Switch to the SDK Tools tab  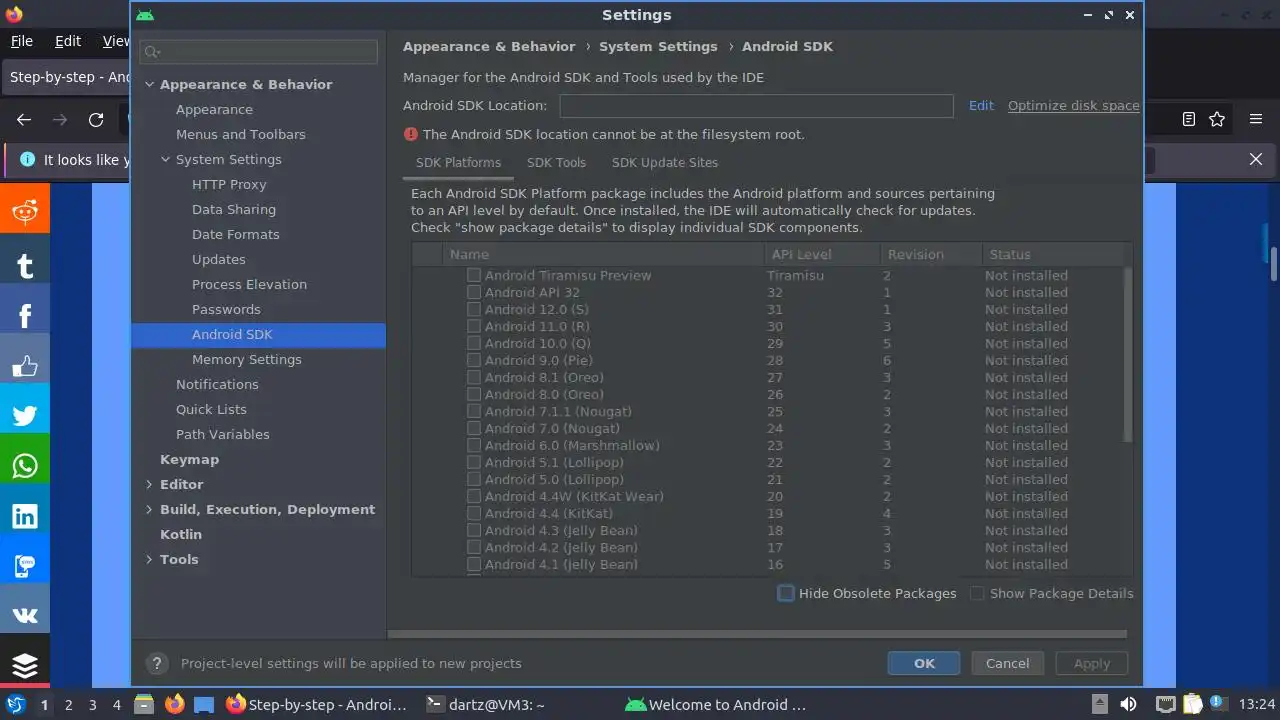click(x=556, y=162)
